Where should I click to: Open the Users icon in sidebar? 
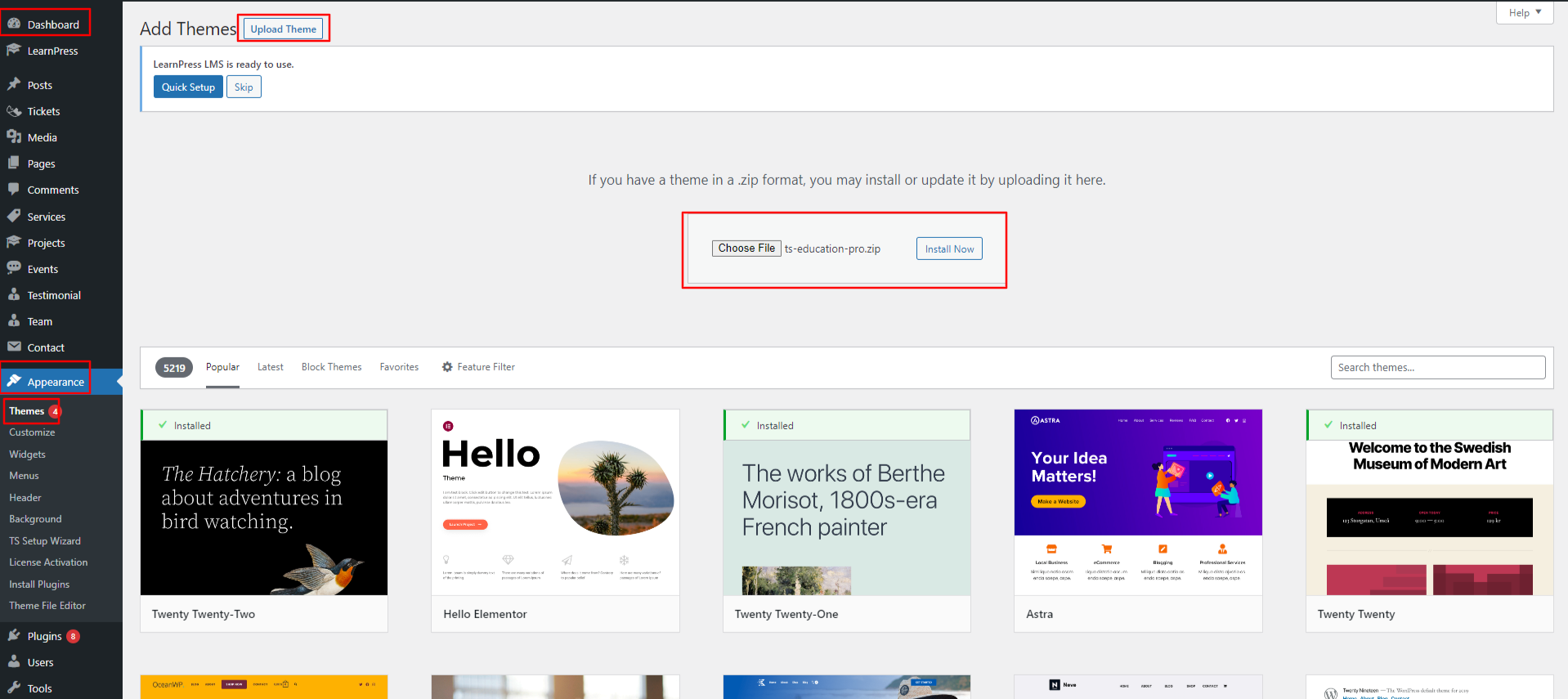coord(14,661)
